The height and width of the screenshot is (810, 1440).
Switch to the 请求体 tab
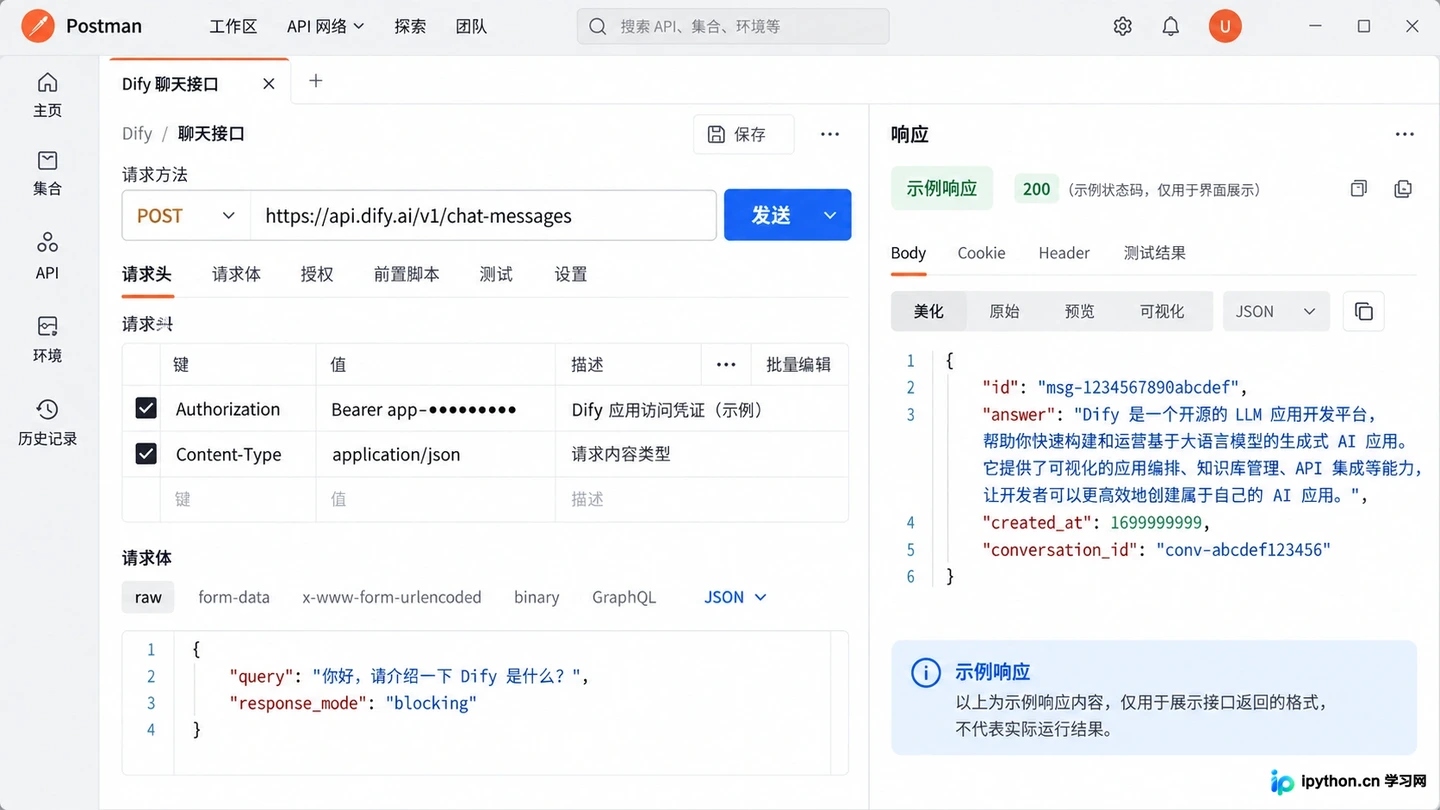point(236,274)
